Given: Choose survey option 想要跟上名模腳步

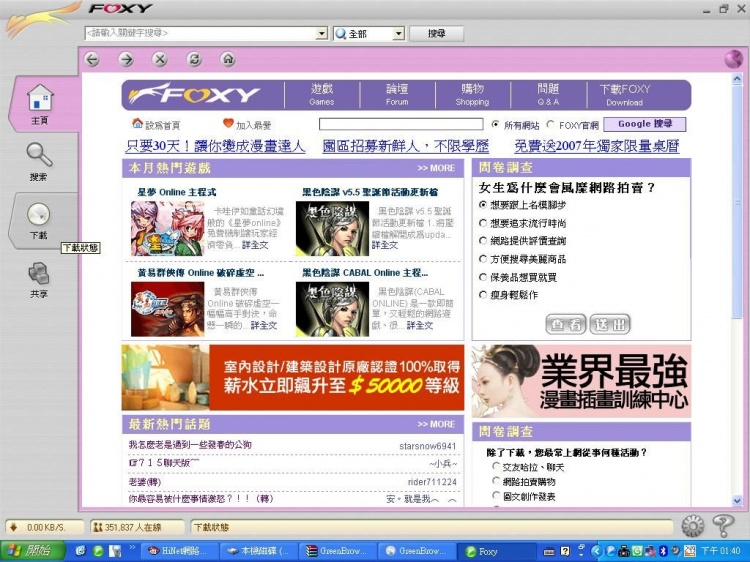Looking at the screenshot, I should point(484,205).
